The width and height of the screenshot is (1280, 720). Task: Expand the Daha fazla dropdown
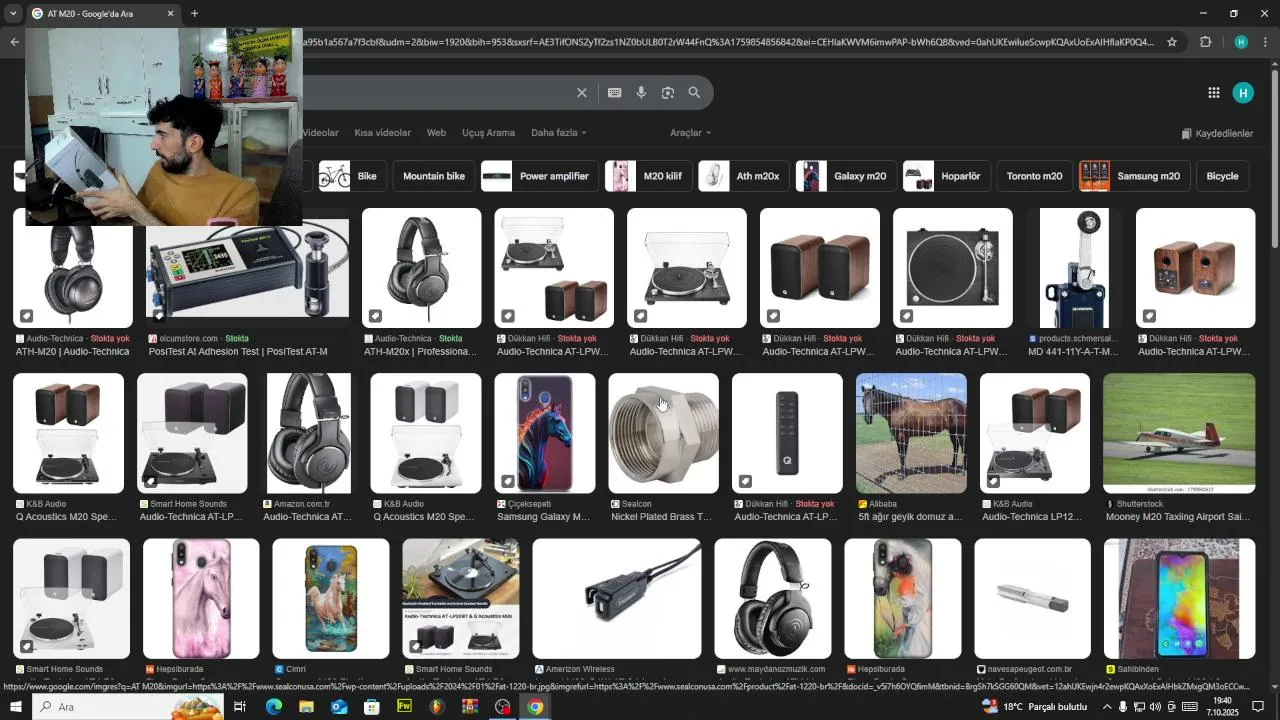558,133
